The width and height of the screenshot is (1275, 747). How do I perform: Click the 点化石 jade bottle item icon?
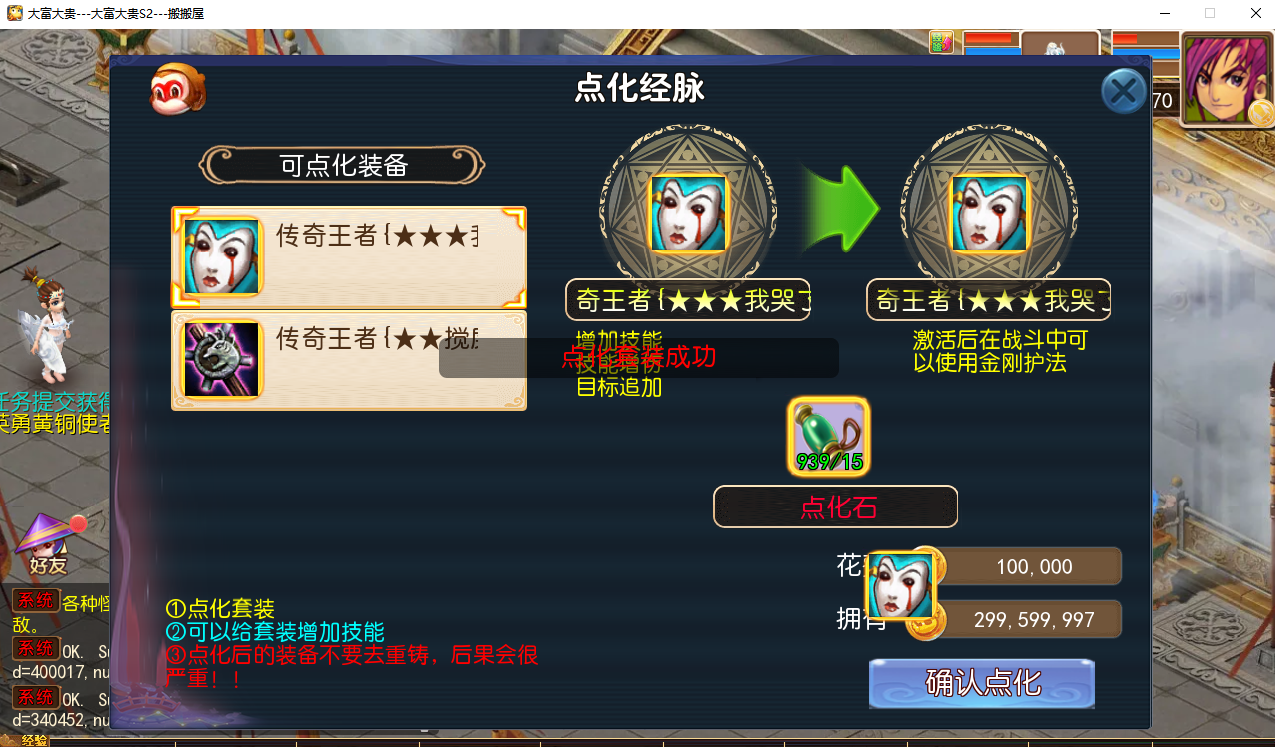[829, 436]
